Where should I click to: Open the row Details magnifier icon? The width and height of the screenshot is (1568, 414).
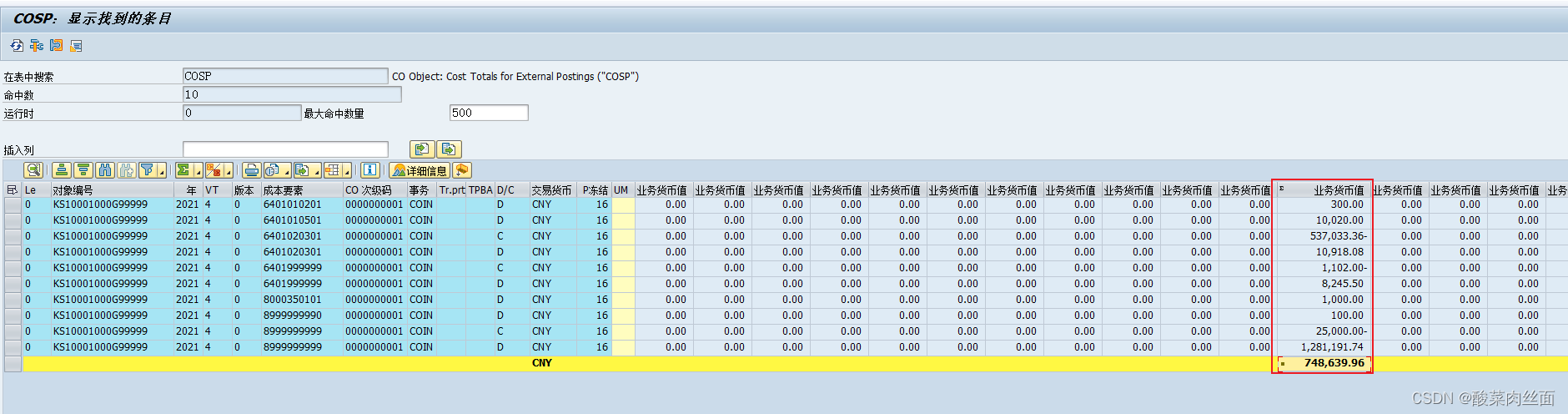tap(33, 170)
